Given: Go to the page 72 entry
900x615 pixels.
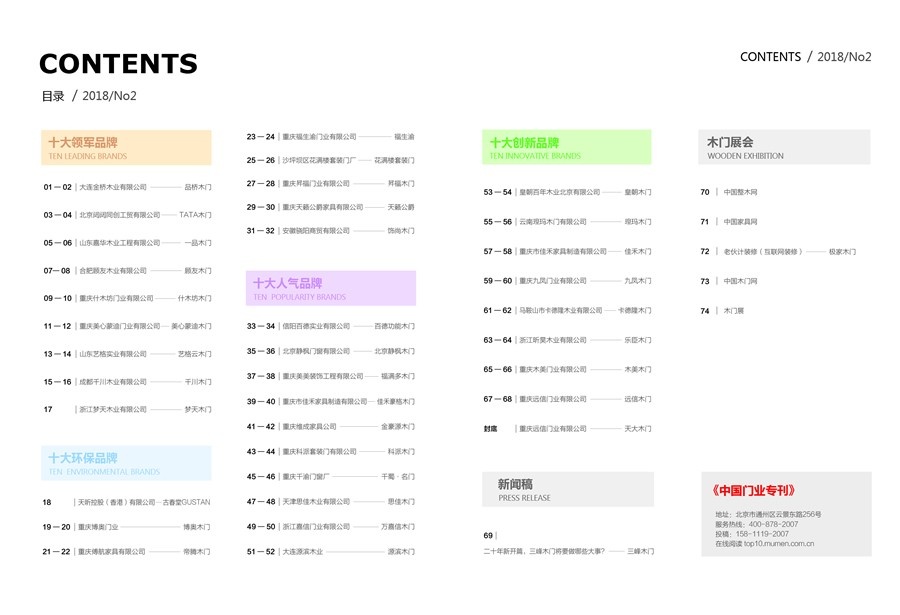Looking at the screenshot, I should (x=778, y=252).
